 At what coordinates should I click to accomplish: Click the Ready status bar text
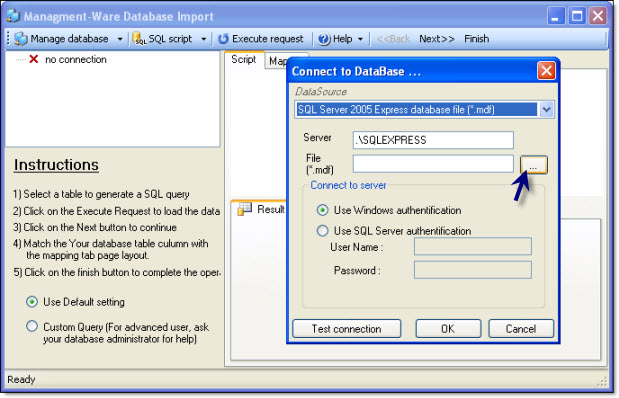click(21, 379)
